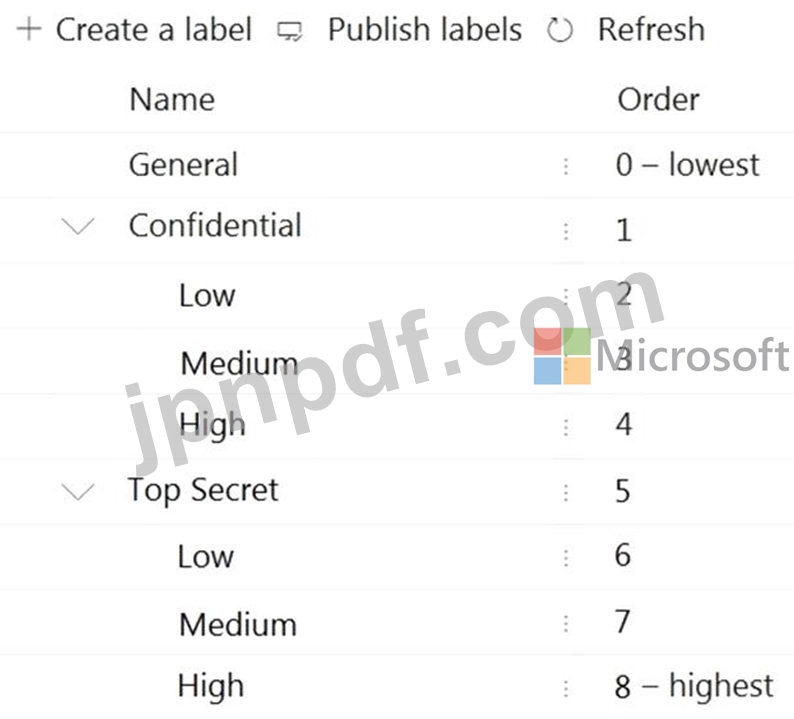Viewport: 794px width, 719px height.
Task: Click the plus icon for Create a label
Action: pos(29,29)
